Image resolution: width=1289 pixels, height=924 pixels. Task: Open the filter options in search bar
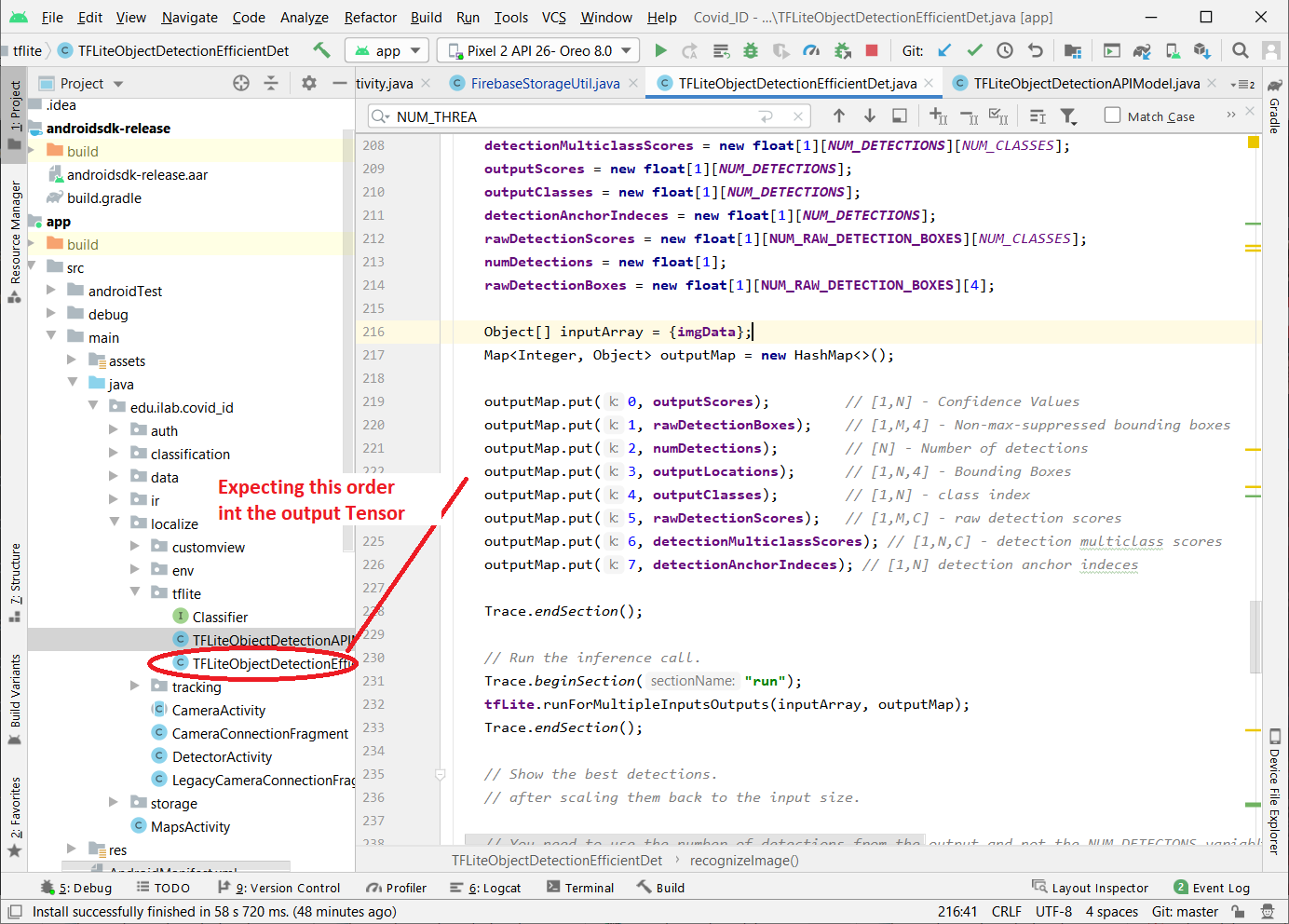1068,115
